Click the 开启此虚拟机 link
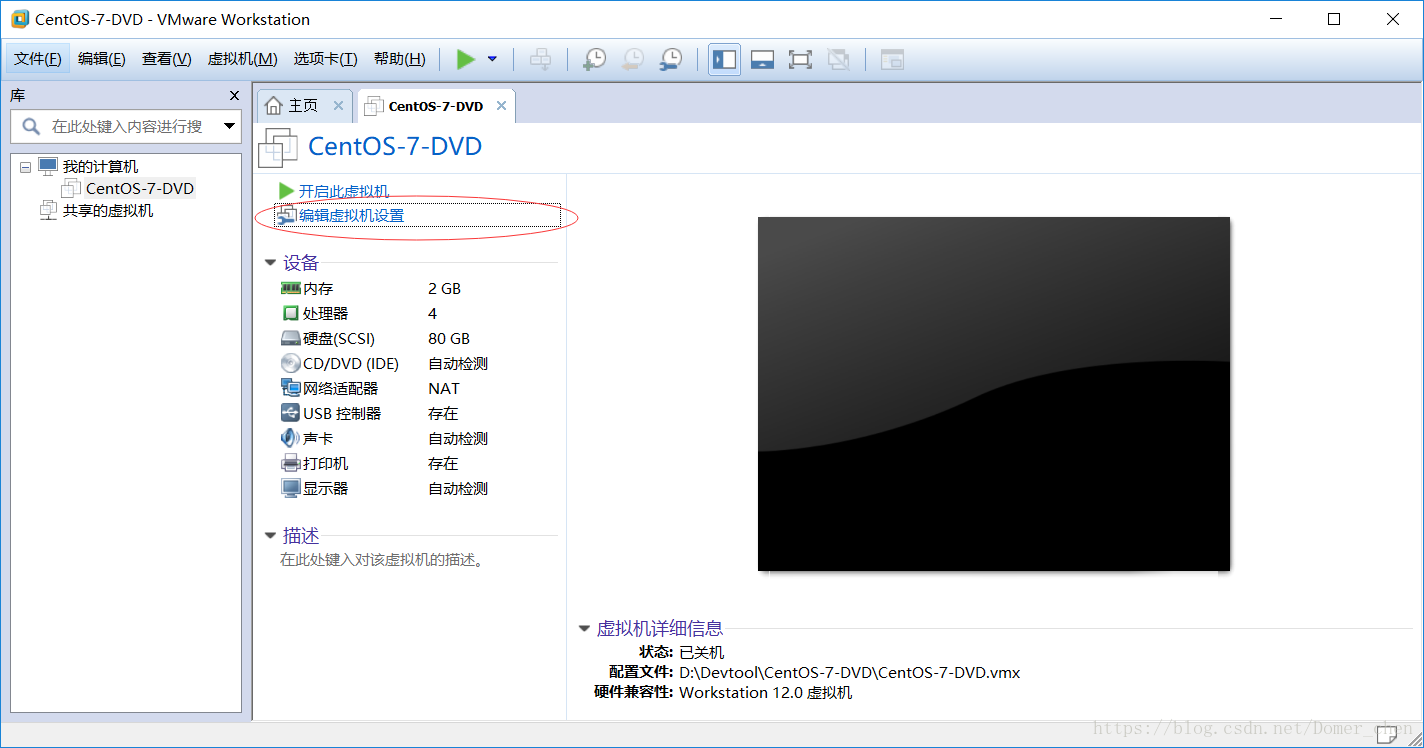The height and width of the screenshot is (748, 1424). coord(344,191)
